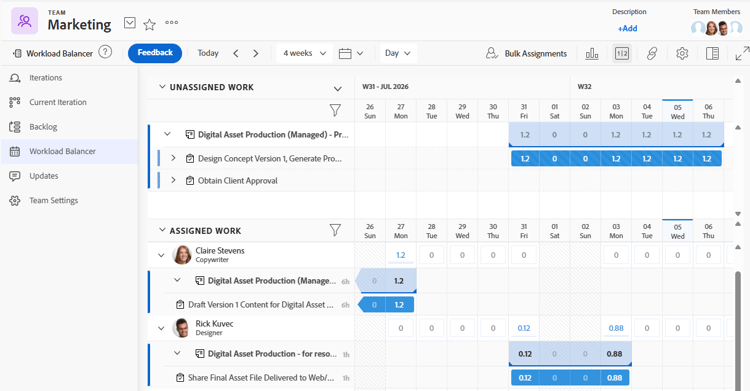Open the Day view dropdown
This screenshot has width=750, height=391.
398,53
